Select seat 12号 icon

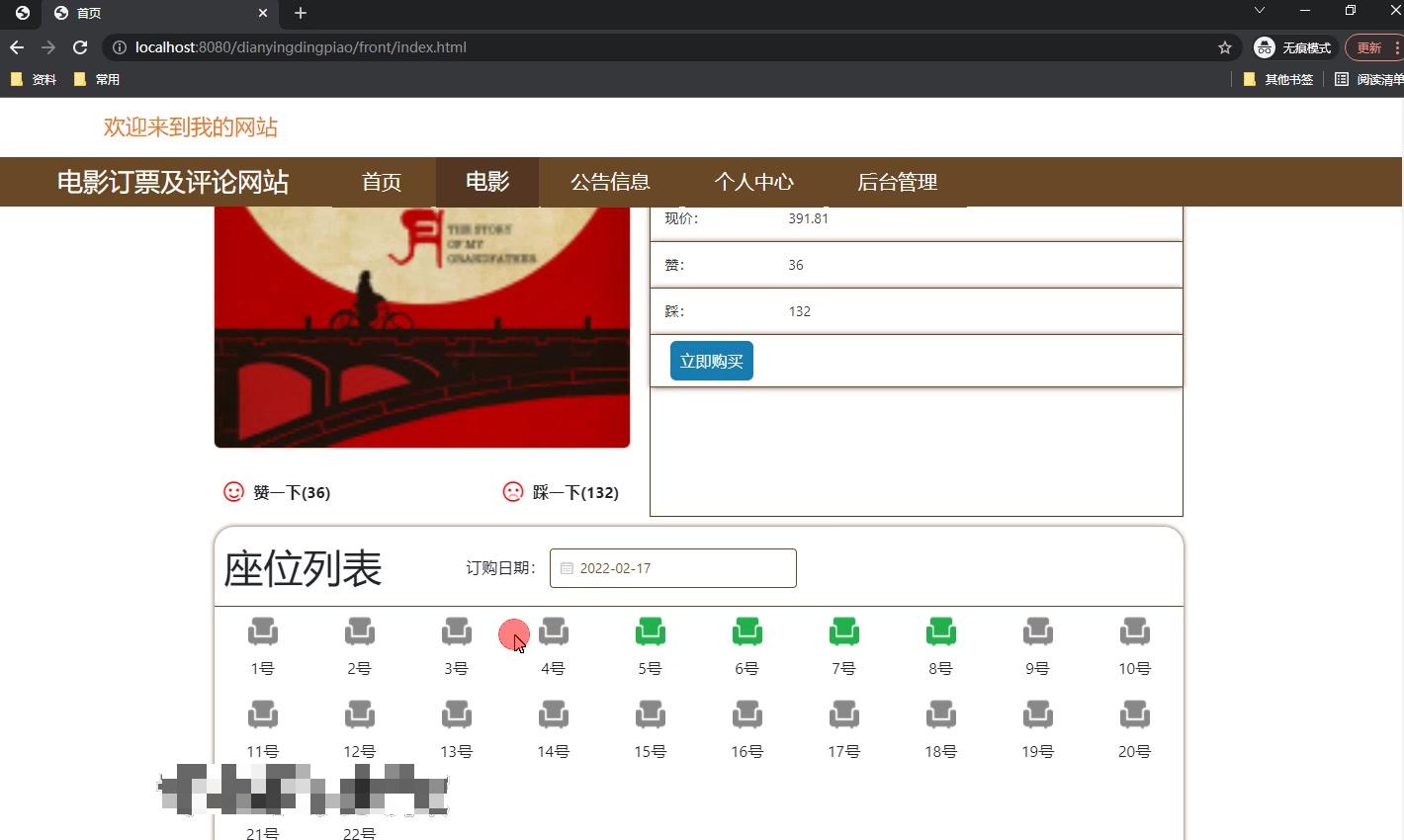click(x=359, y=714)
